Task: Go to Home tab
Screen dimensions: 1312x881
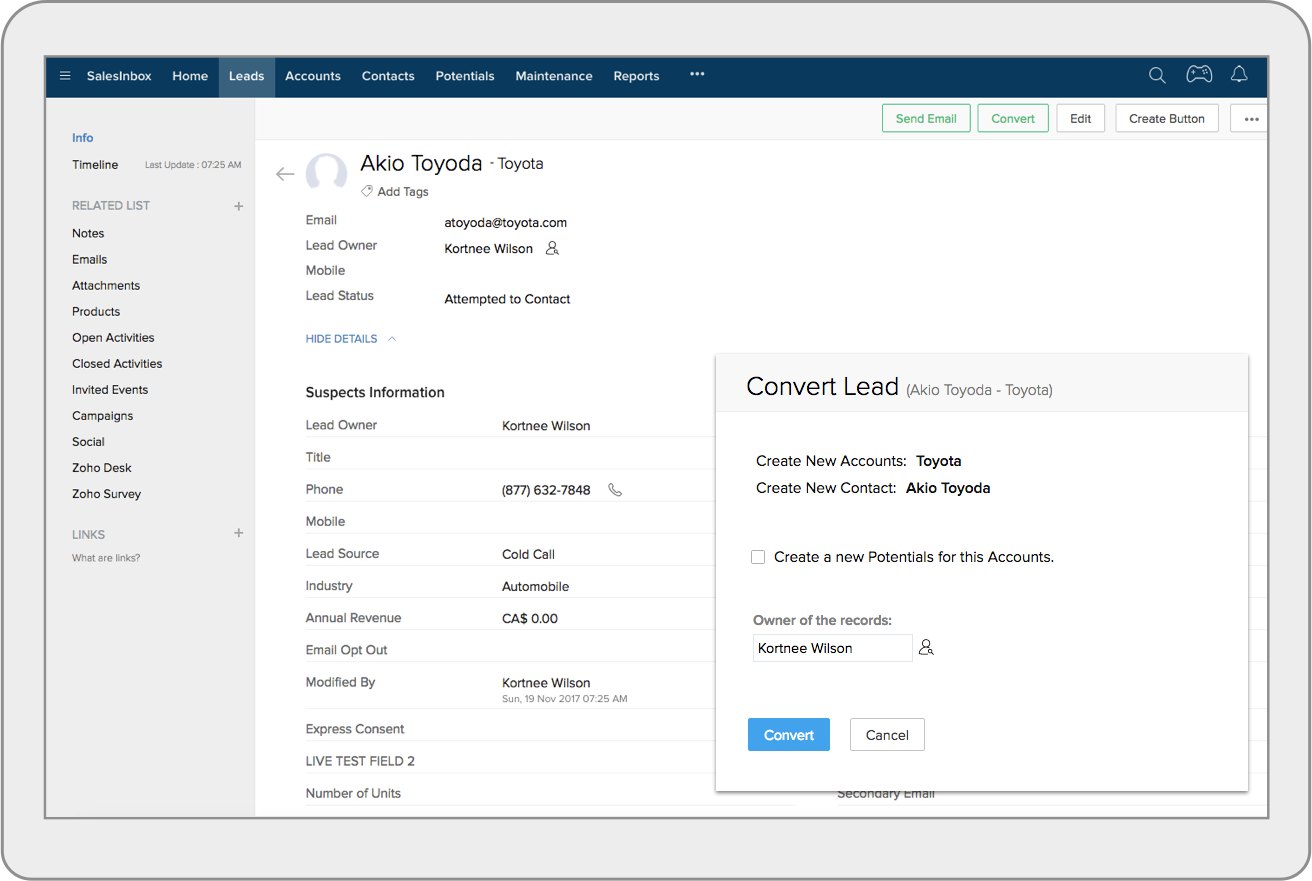Action: (x=190, y=76)
